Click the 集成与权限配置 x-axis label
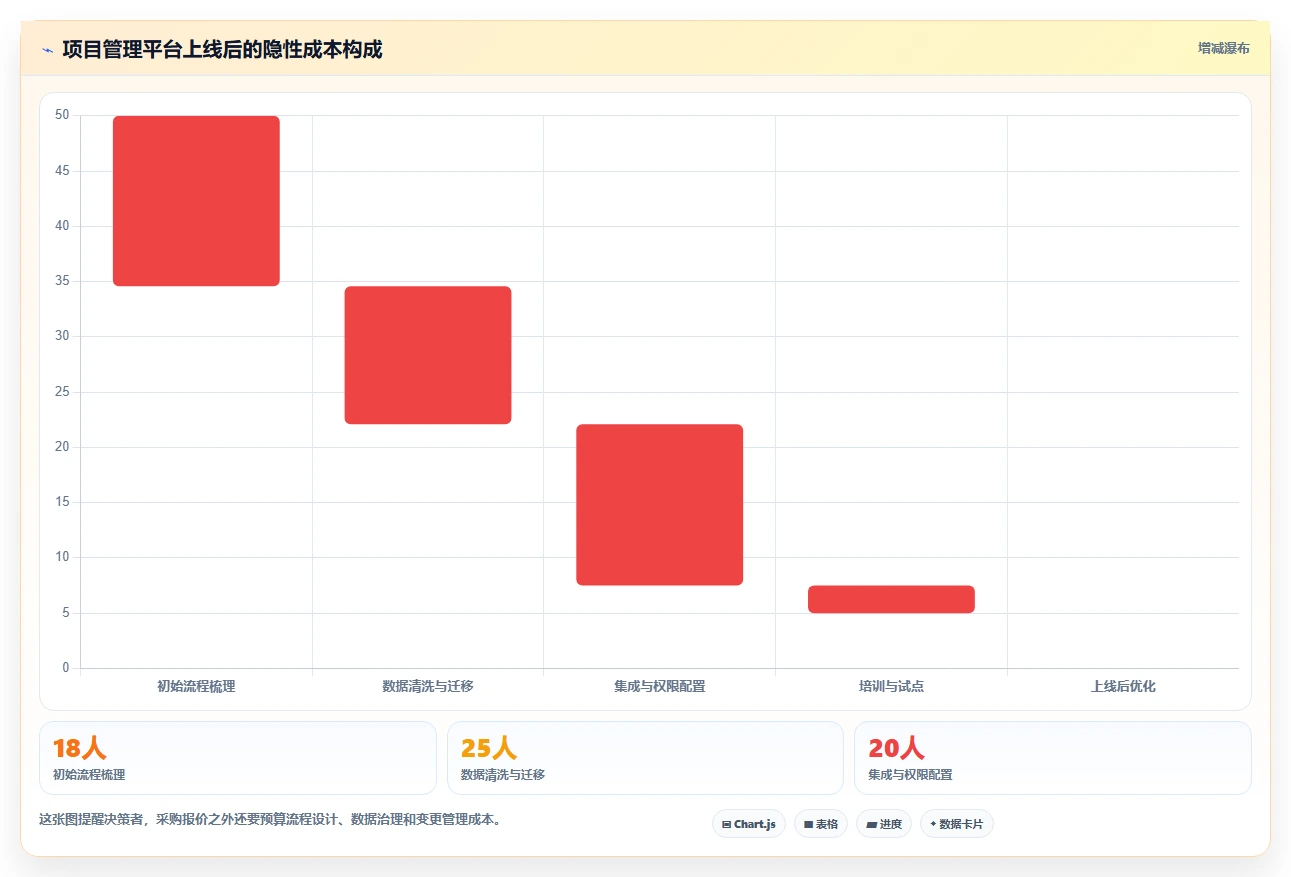This screenshot has width=1291, height=877. (660, 686)
